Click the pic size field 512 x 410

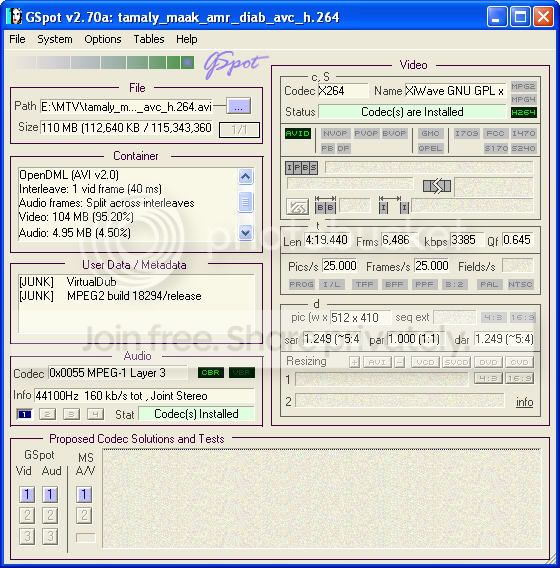(x=360, y=318)
